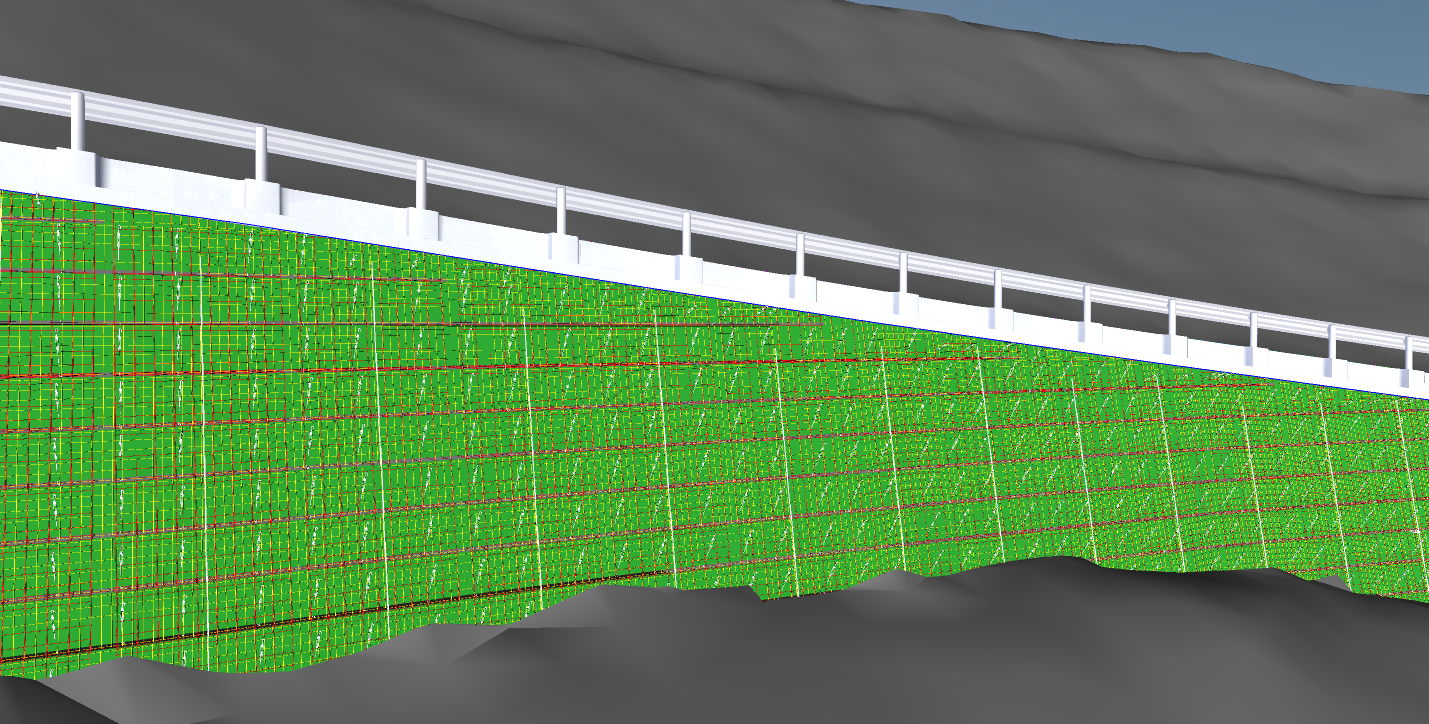The height and width of the screenshot is (724, 1429).
Task: Click the dark terrain in the top-left corner
Action: [x=60, y=30]
